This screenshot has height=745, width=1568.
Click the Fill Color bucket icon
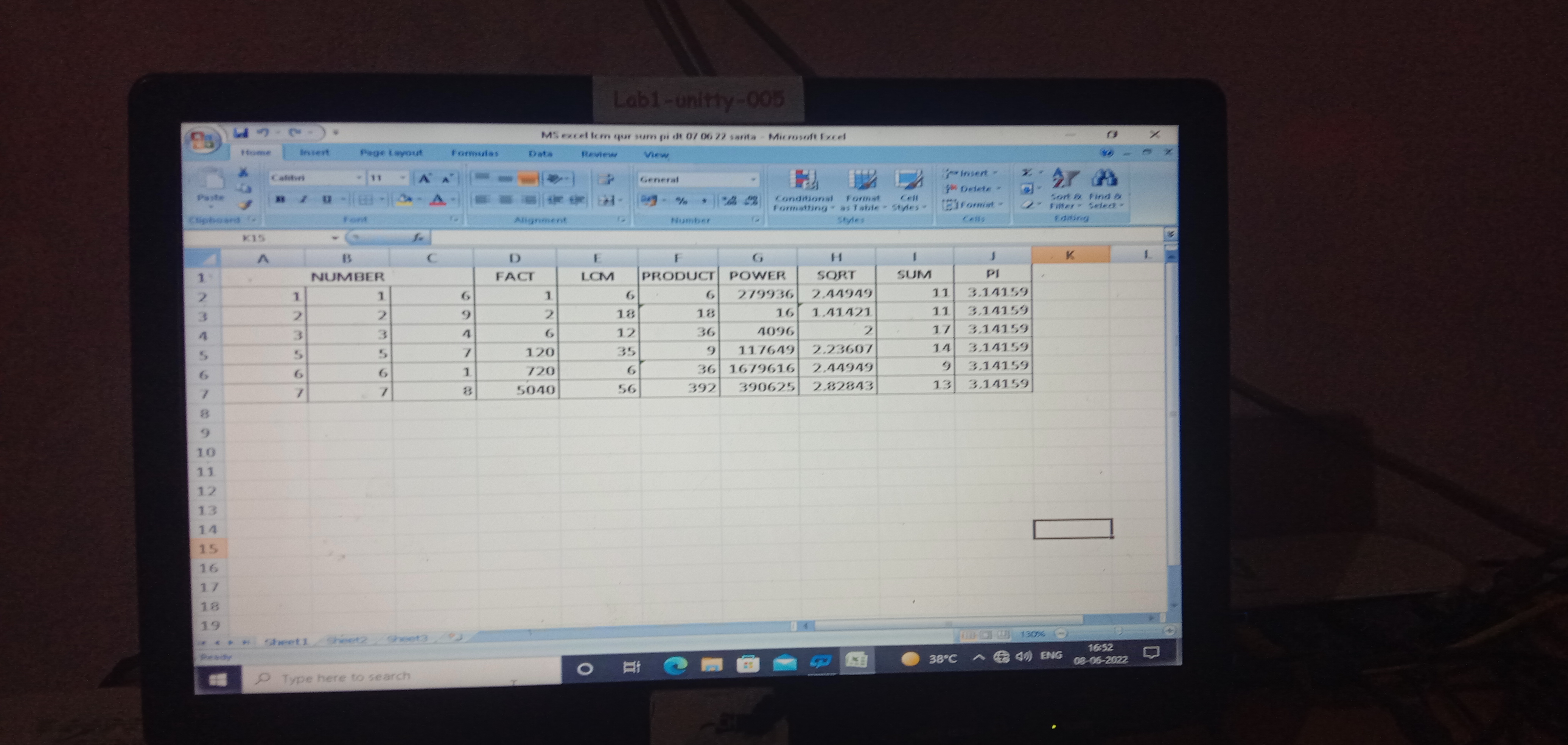pyautogui.click(x=404, y=199)
